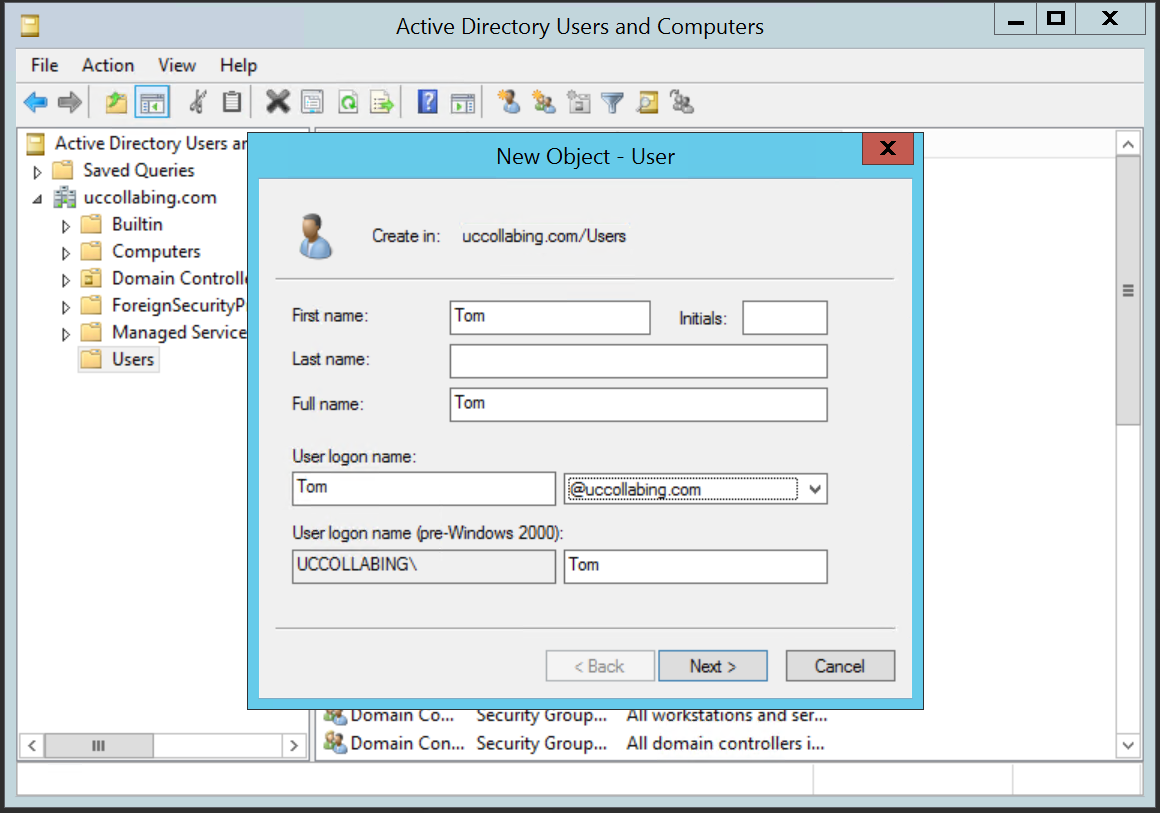Click the Domain Controllers OU folder icon
This screenshot has height=816, width=1161.
pos(91,278)
